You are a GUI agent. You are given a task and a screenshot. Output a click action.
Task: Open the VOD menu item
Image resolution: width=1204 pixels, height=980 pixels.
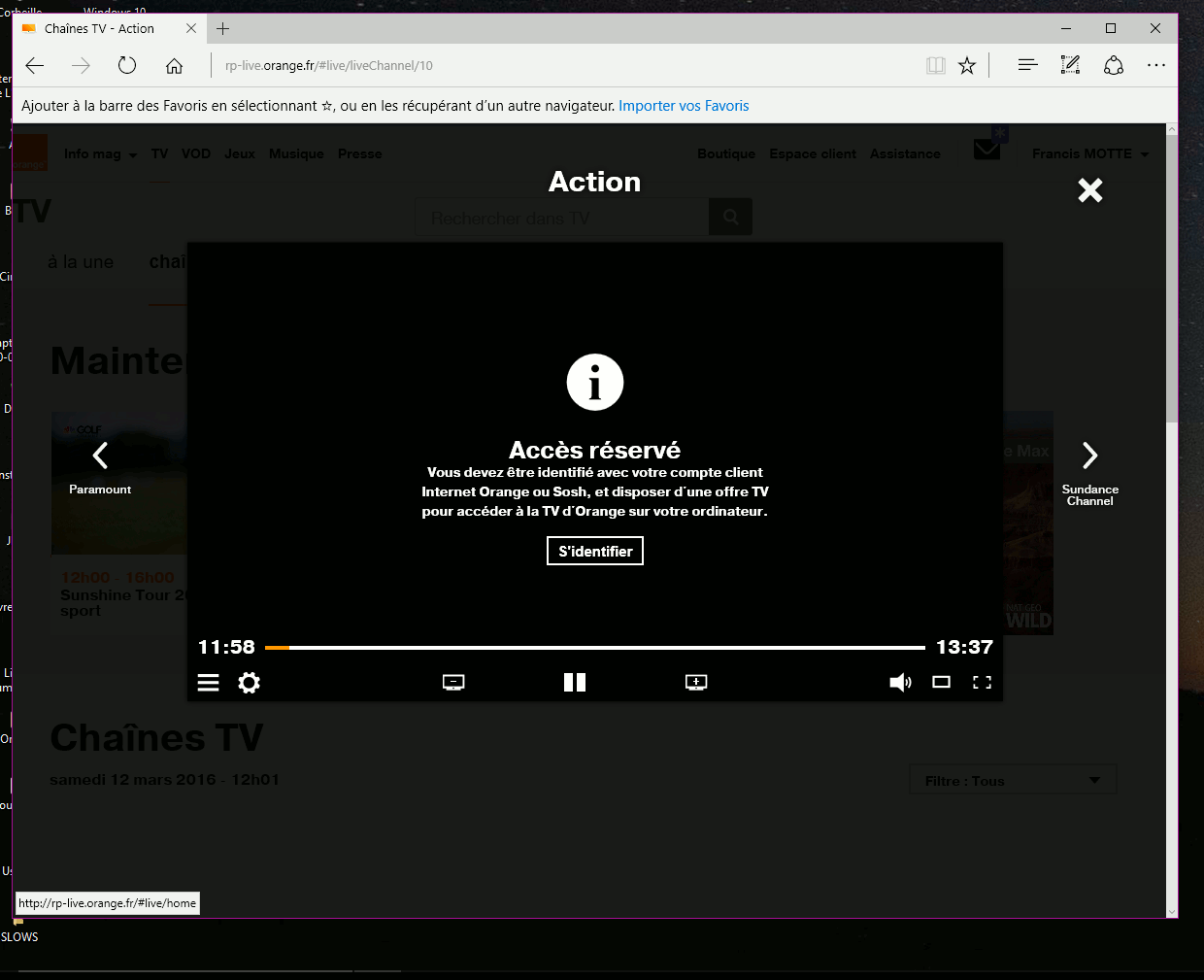coord(196,153)
